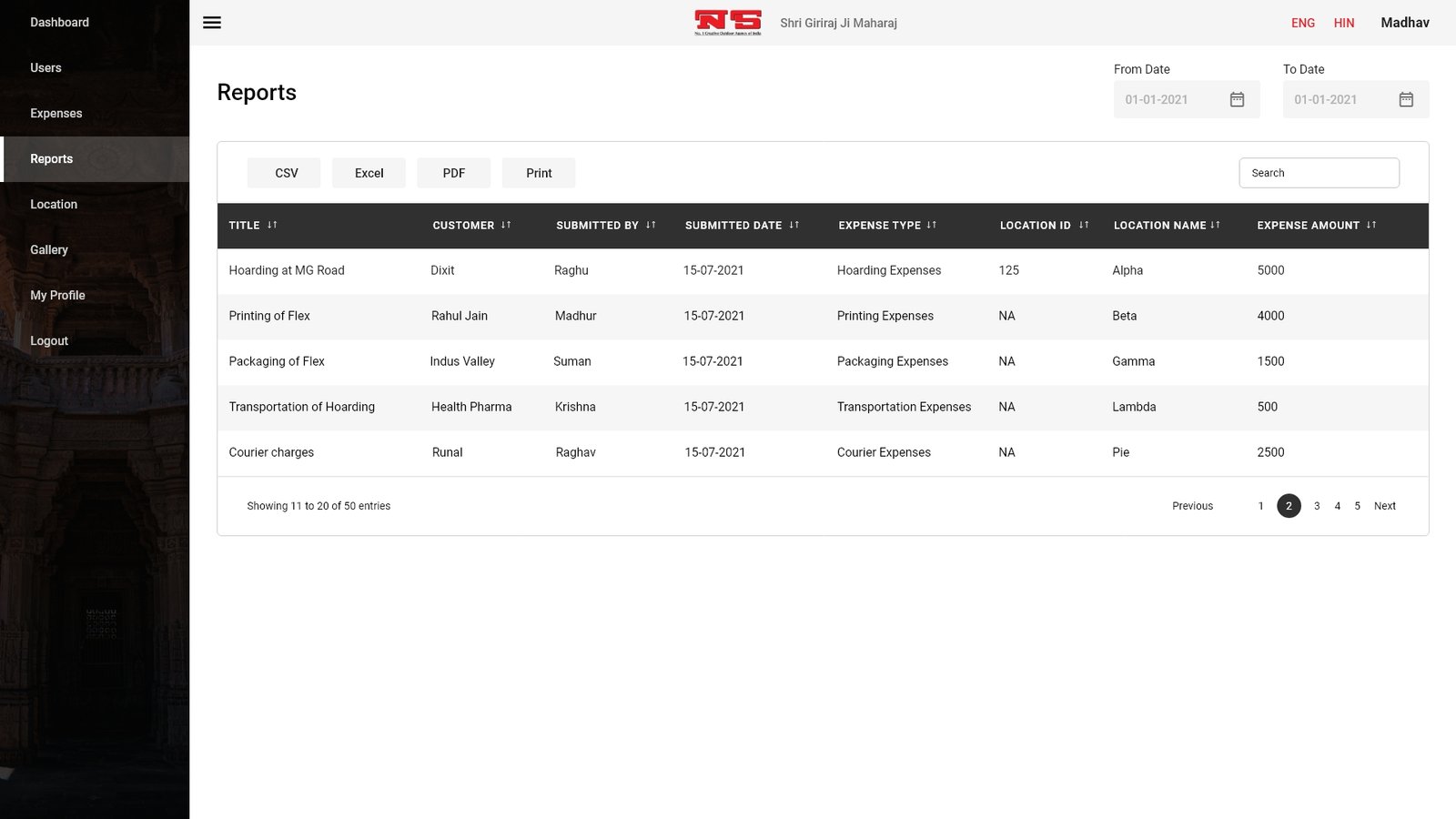Open Expenses in the sidebar
This screenshot has height=819, width=1456.
[x=56, y=114]
